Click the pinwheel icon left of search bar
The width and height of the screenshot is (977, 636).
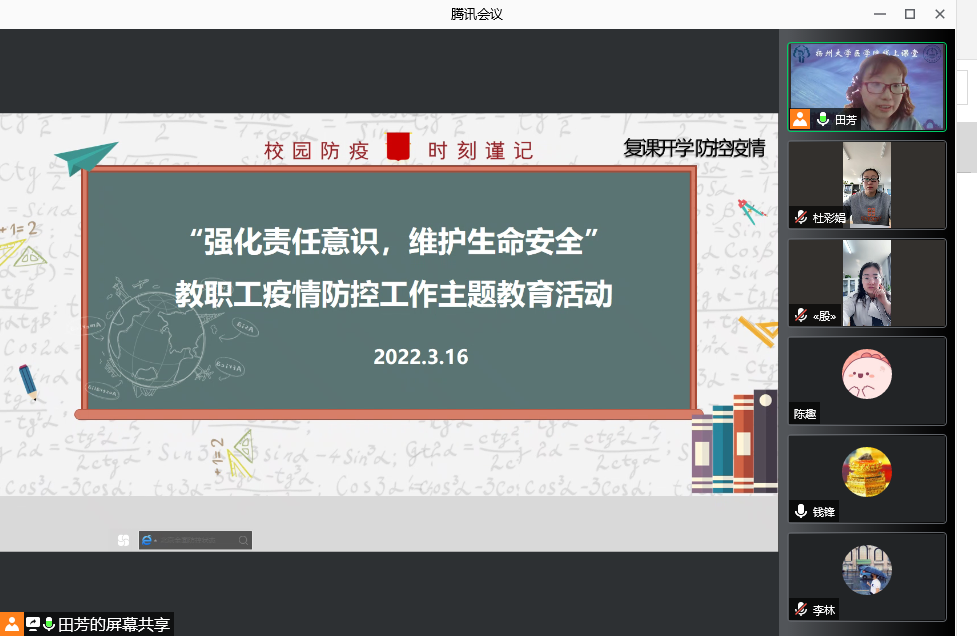[x=123, y=540]
